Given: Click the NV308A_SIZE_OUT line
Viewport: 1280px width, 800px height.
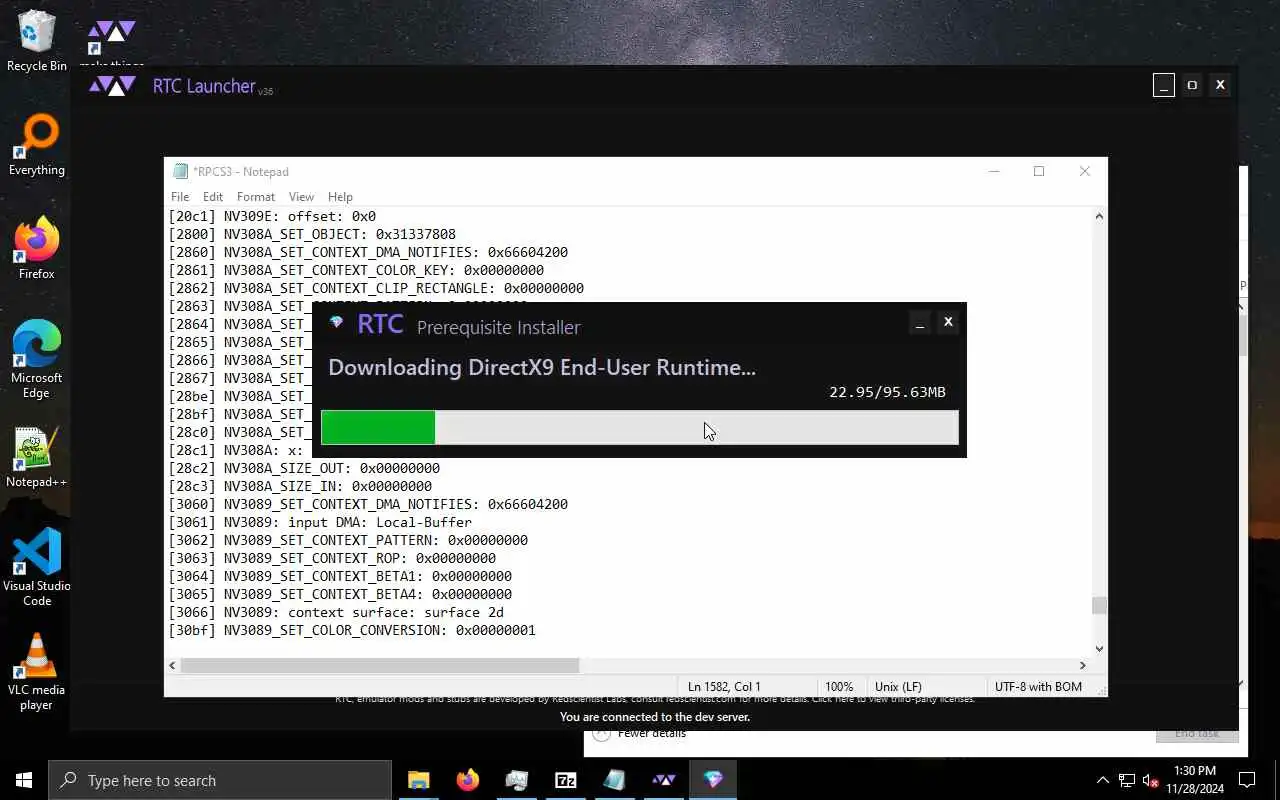Looking at the screenshot, I should [304, 468].
